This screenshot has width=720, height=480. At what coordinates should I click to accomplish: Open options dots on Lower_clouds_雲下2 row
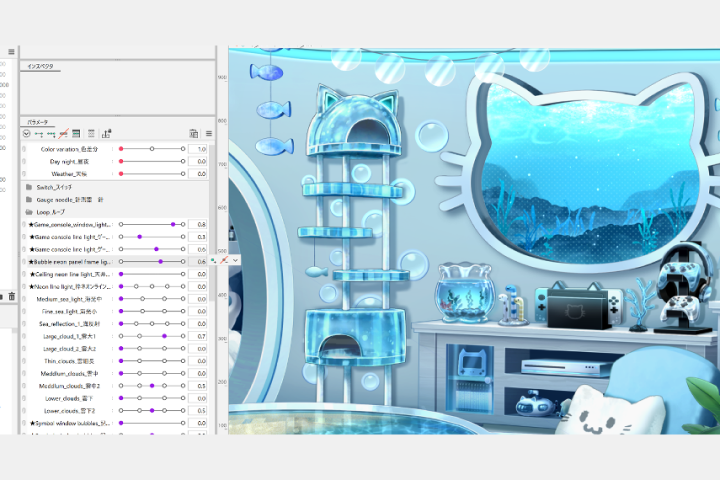[x=112, y=411]
